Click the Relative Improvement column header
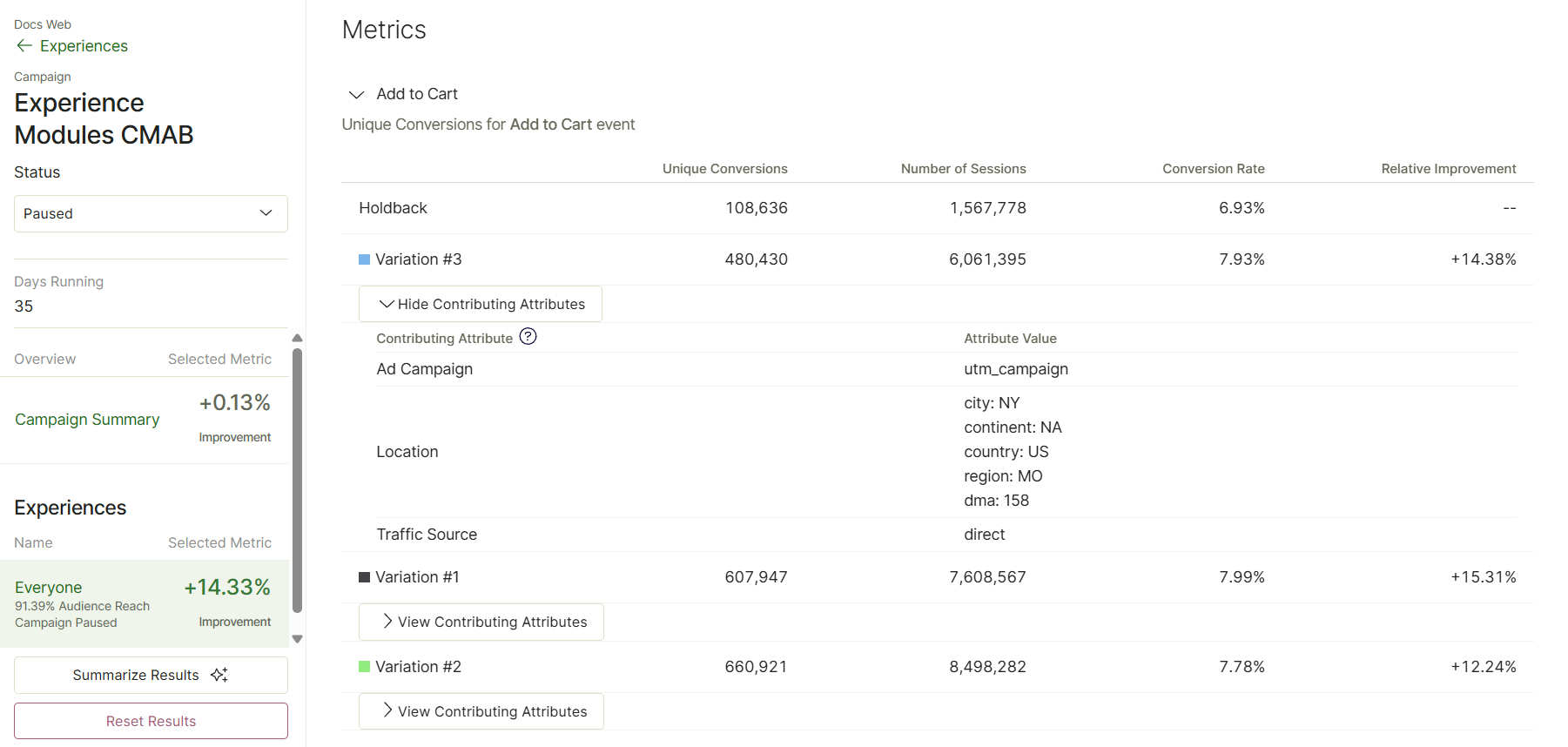 point(1449,169)
